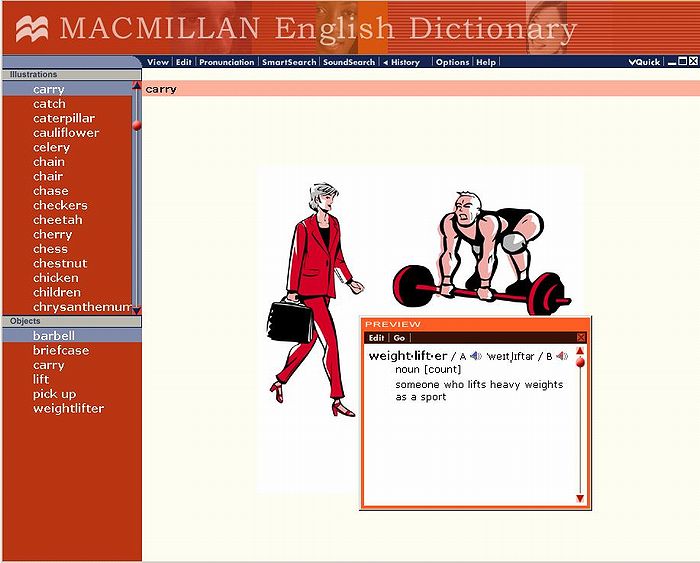
Task: Close the Preview popup window
Action: click(x=581, y=338)
